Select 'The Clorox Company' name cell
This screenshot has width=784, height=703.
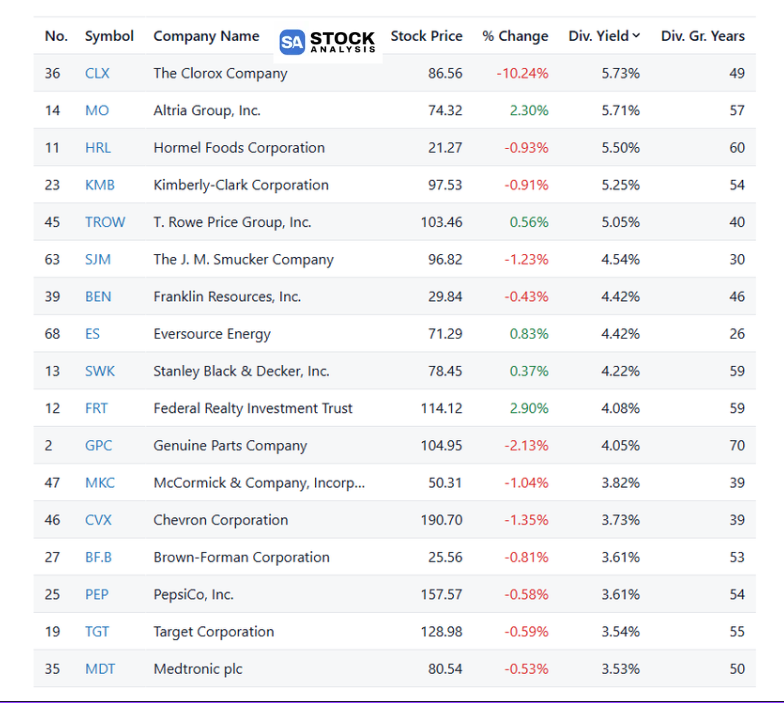[x=220, y=74]
